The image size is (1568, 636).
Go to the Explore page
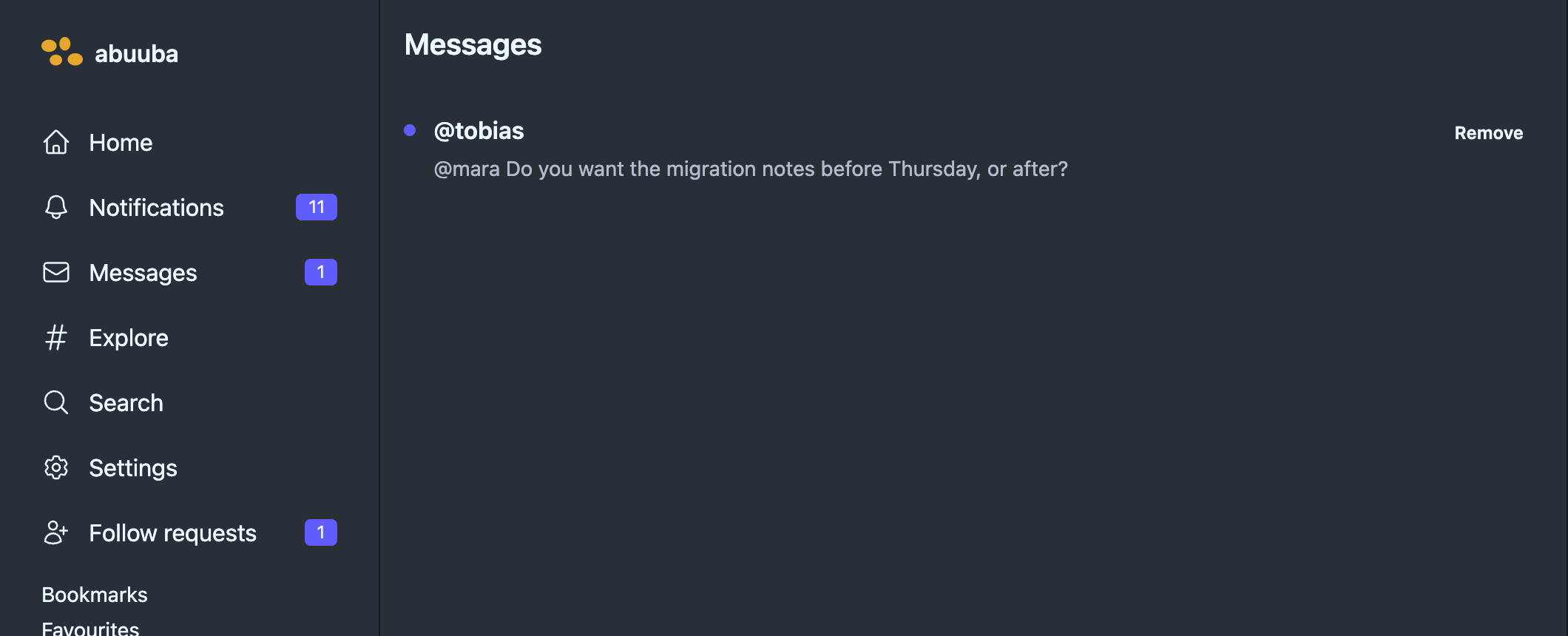(189, 337)
